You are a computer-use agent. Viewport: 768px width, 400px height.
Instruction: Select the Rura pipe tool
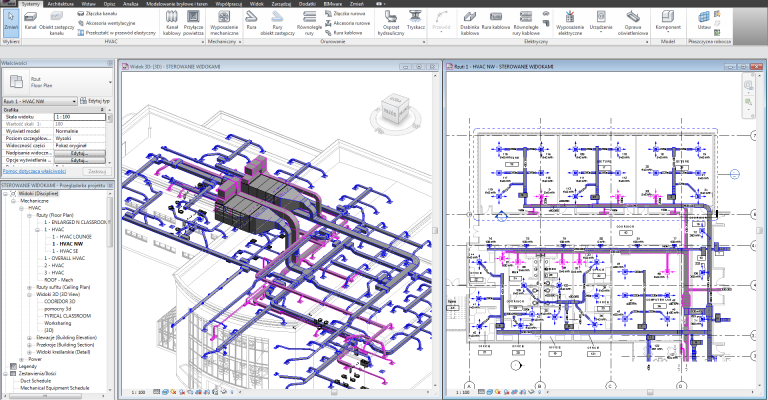pos(251,22)
